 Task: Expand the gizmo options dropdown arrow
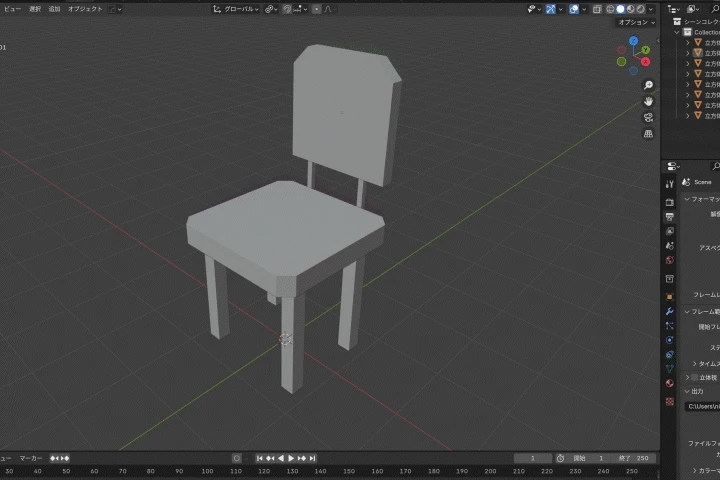[x=560, y=9]
